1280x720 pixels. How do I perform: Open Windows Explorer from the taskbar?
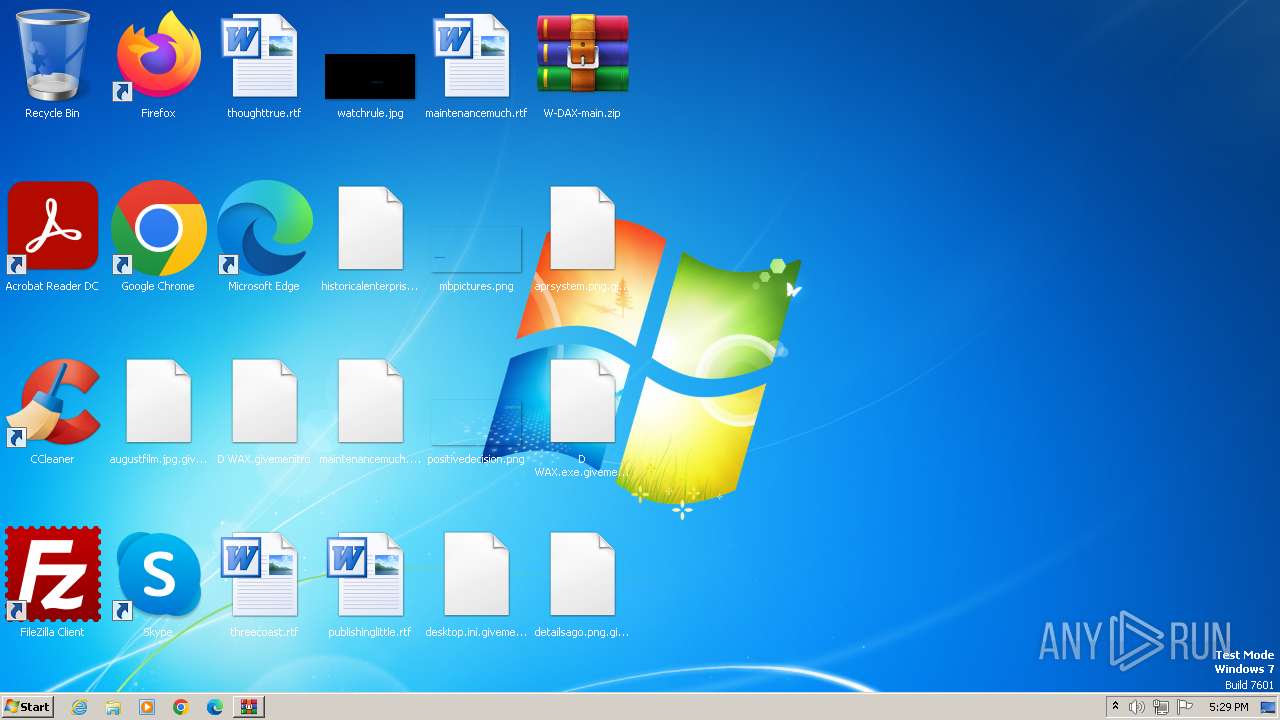[113, 707]
